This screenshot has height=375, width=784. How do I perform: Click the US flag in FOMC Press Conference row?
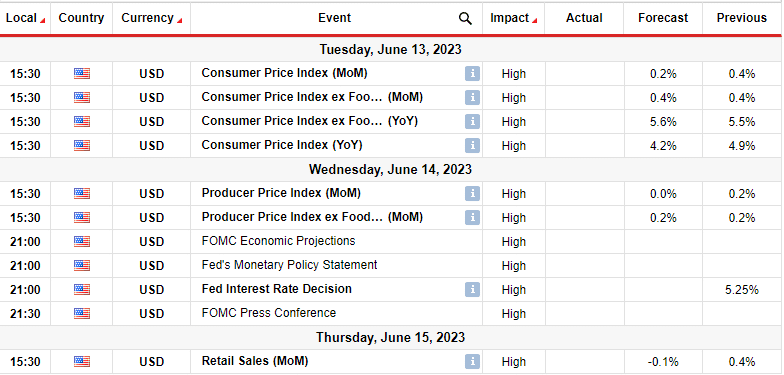(82, 314)
